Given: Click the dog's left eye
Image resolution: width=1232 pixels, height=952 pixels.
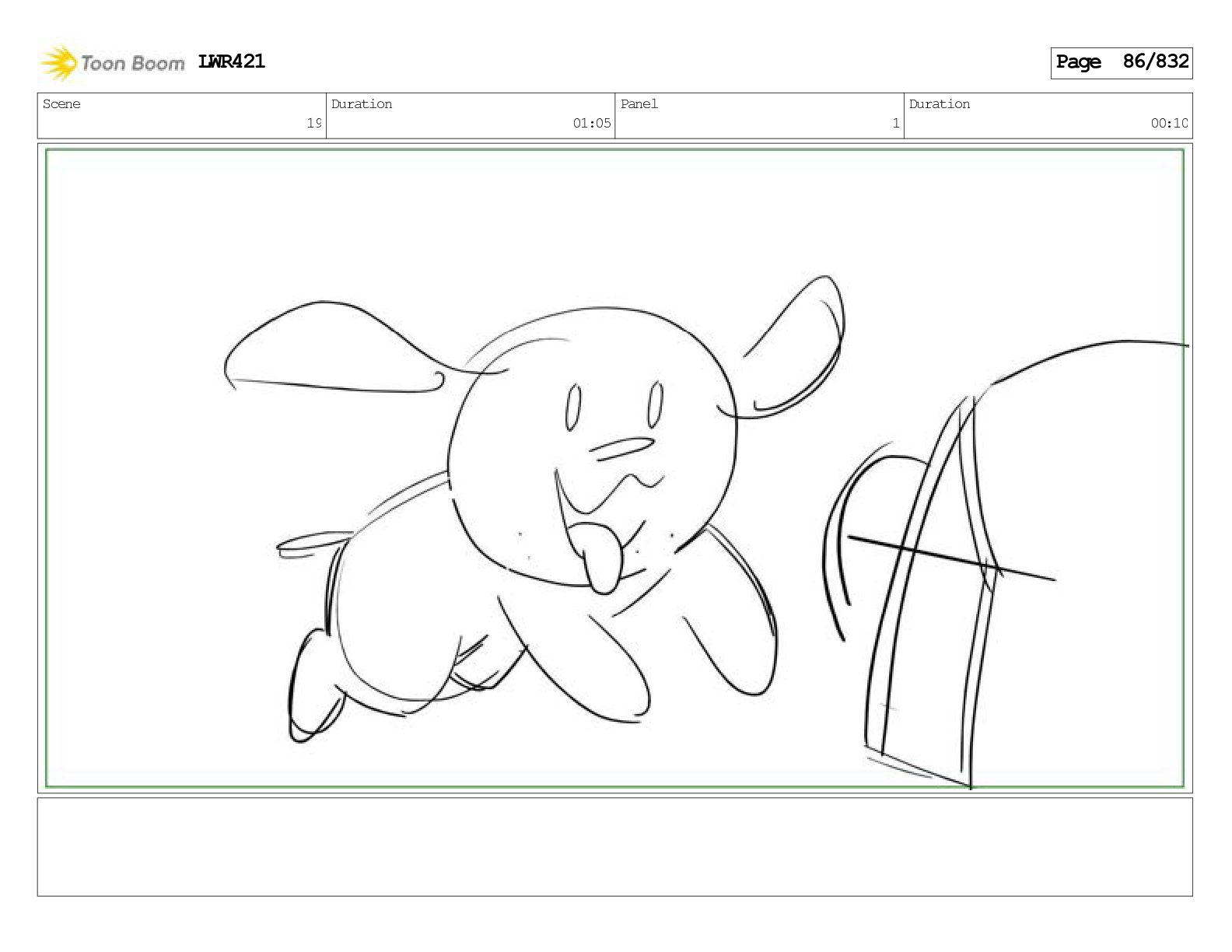Looking at the screenshot, I should (573, 408).
